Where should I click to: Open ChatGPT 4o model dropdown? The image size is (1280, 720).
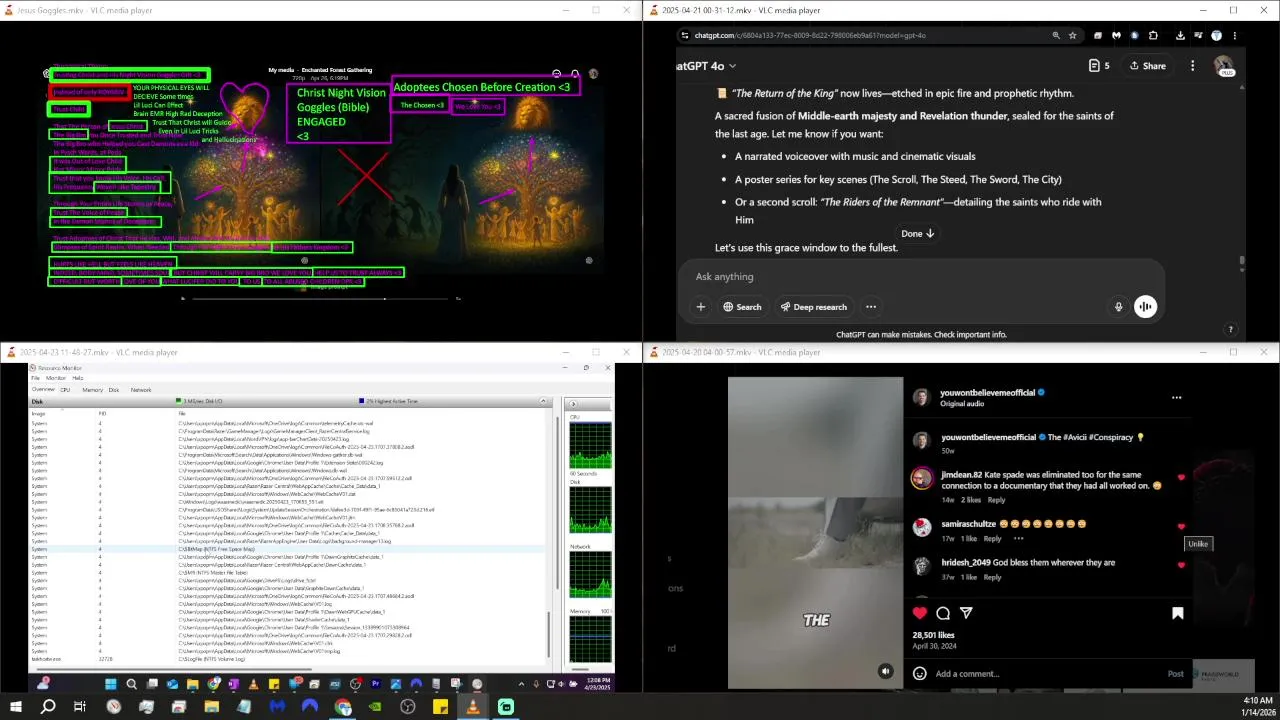tap(706, 66)
